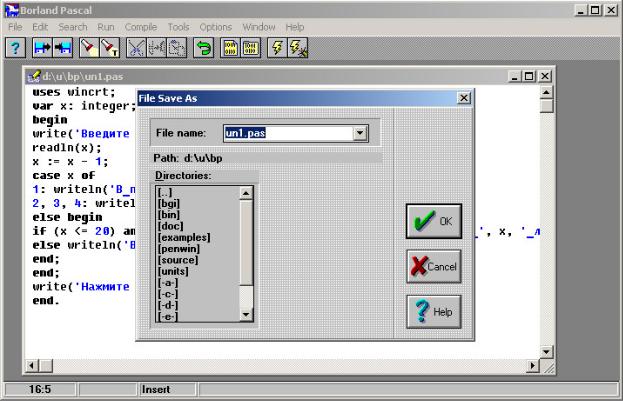Image resolution: width=623 pixels, height=401 pixels.
Task: Maximize the un1.pas editor window
Action: [529, 76]
